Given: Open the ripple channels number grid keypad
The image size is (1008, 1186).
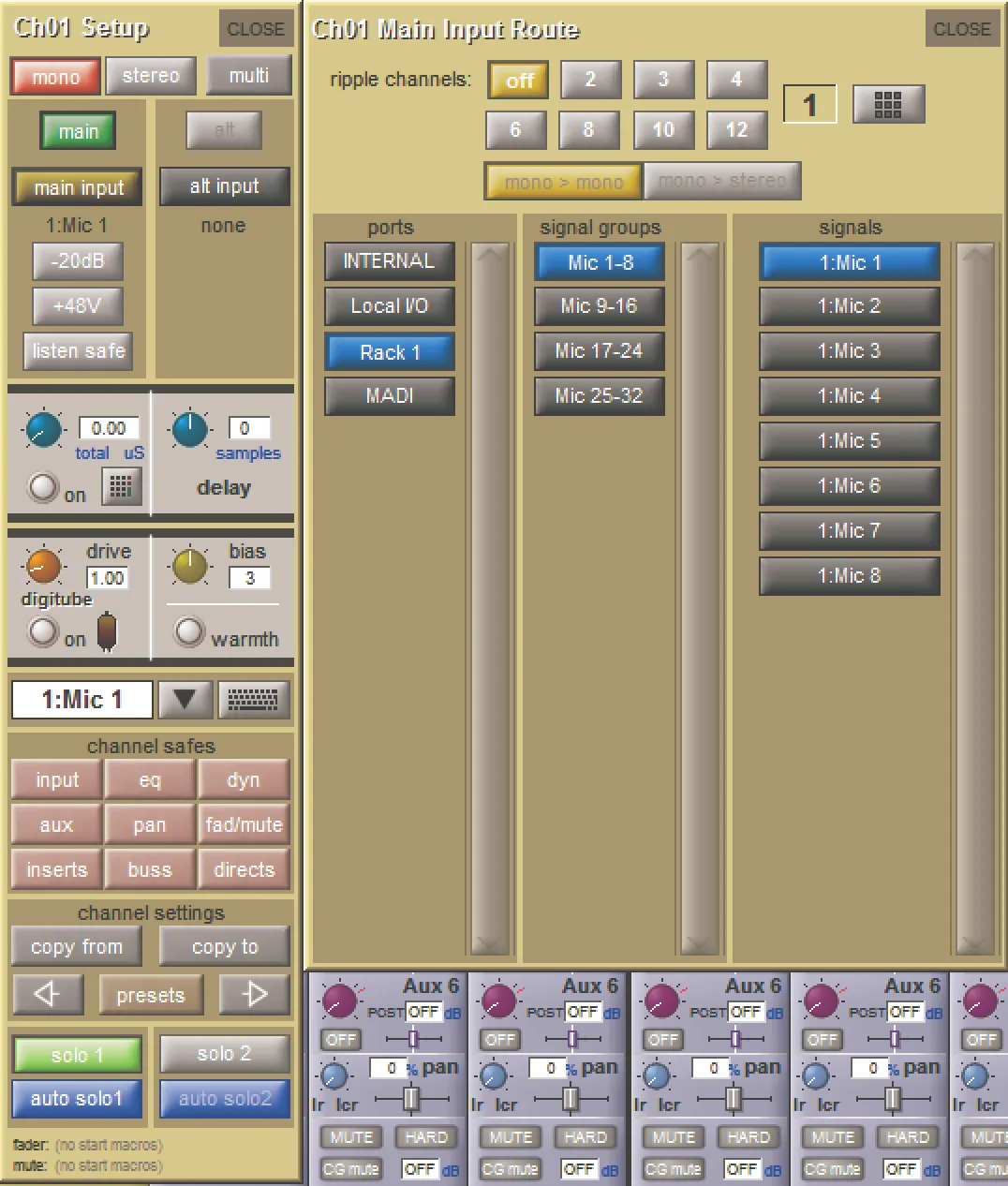Looking at the screenshot, I should [x=888, y=104].
